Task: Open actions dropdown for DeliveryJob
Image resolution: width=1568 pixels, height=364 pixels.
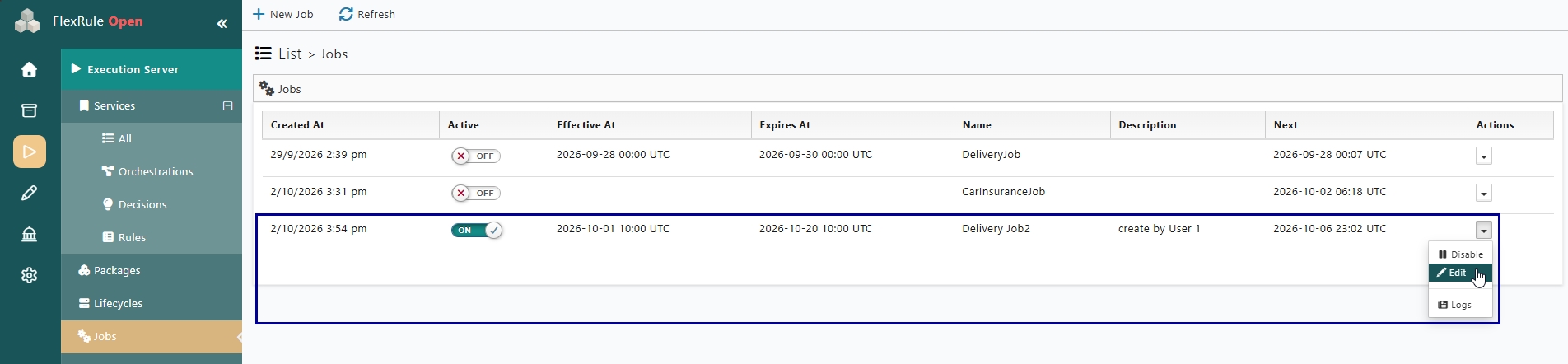Action: coord(1484,156)
